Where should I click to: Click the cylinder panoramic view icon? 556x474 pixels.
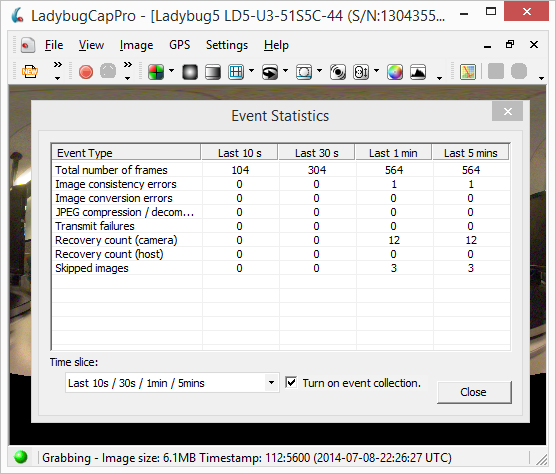click(213, 72)
